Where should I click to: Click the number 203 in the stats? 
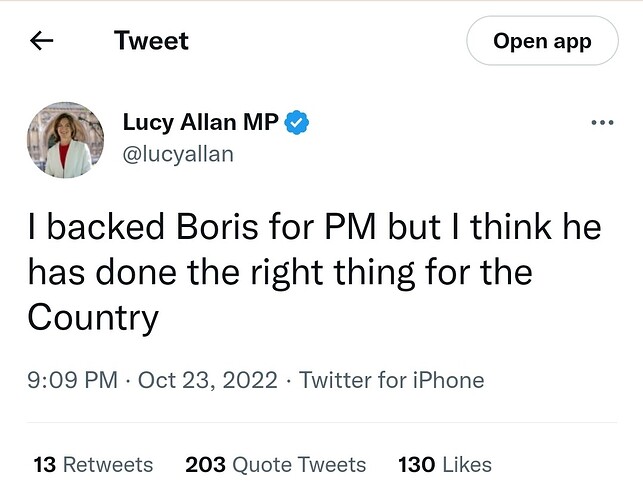[205, 465]
